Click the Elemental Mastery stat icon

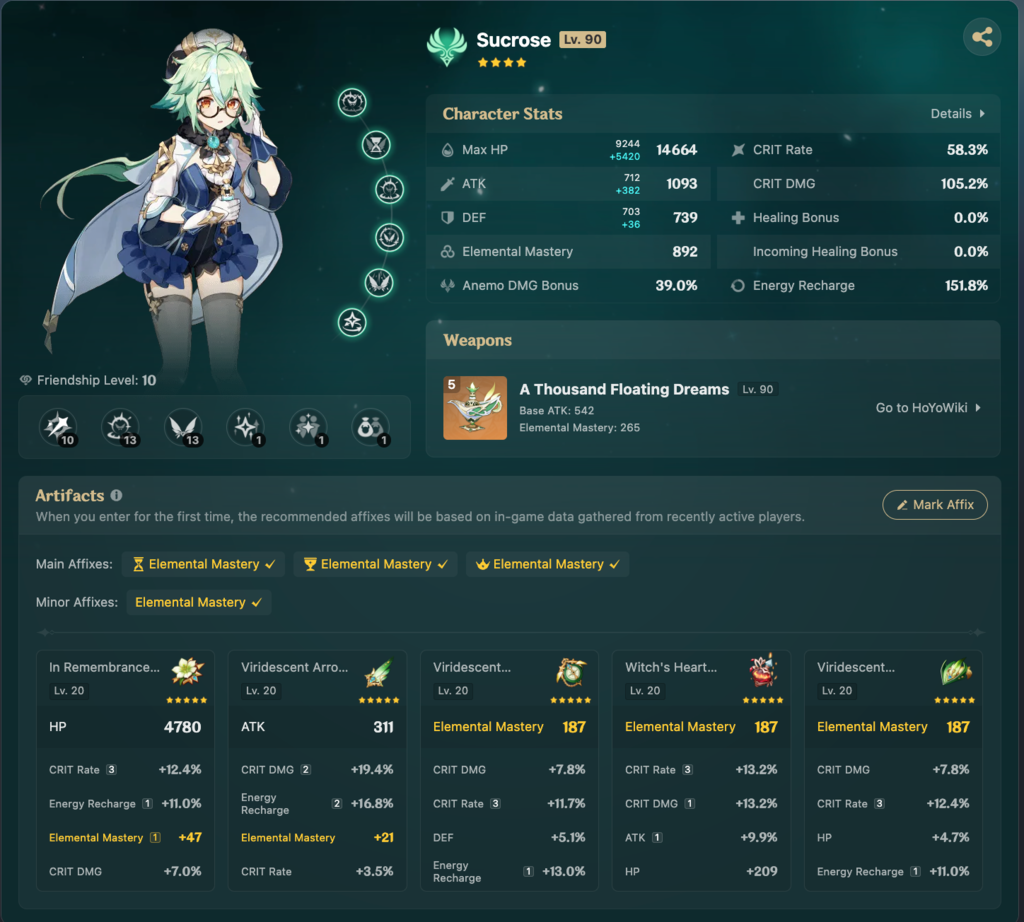tap(447, 252)
